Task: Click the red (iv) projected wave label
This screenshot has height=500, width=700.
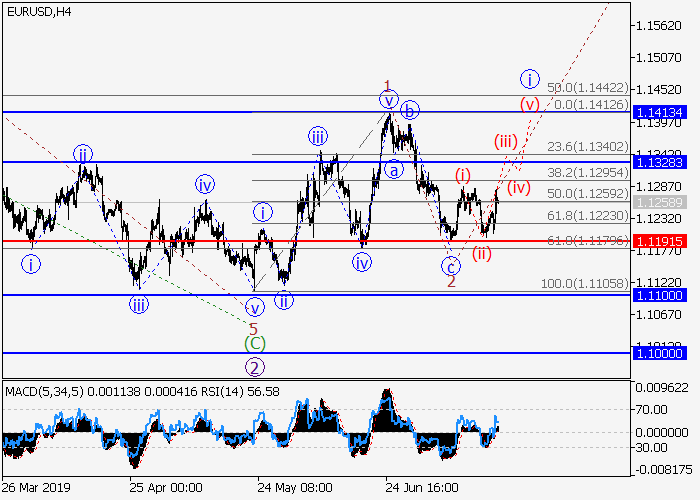Action: (x=517, y=187)
